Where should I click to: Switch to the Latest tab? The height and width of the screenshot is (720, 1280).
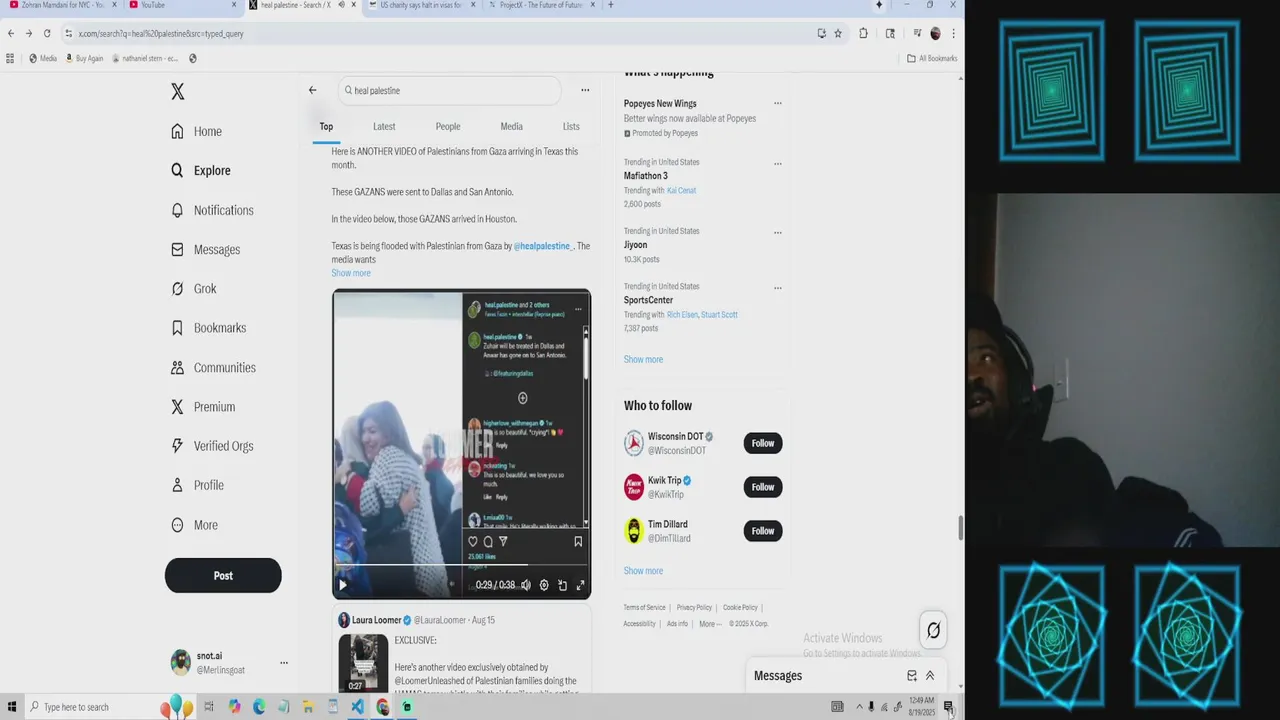384,127
